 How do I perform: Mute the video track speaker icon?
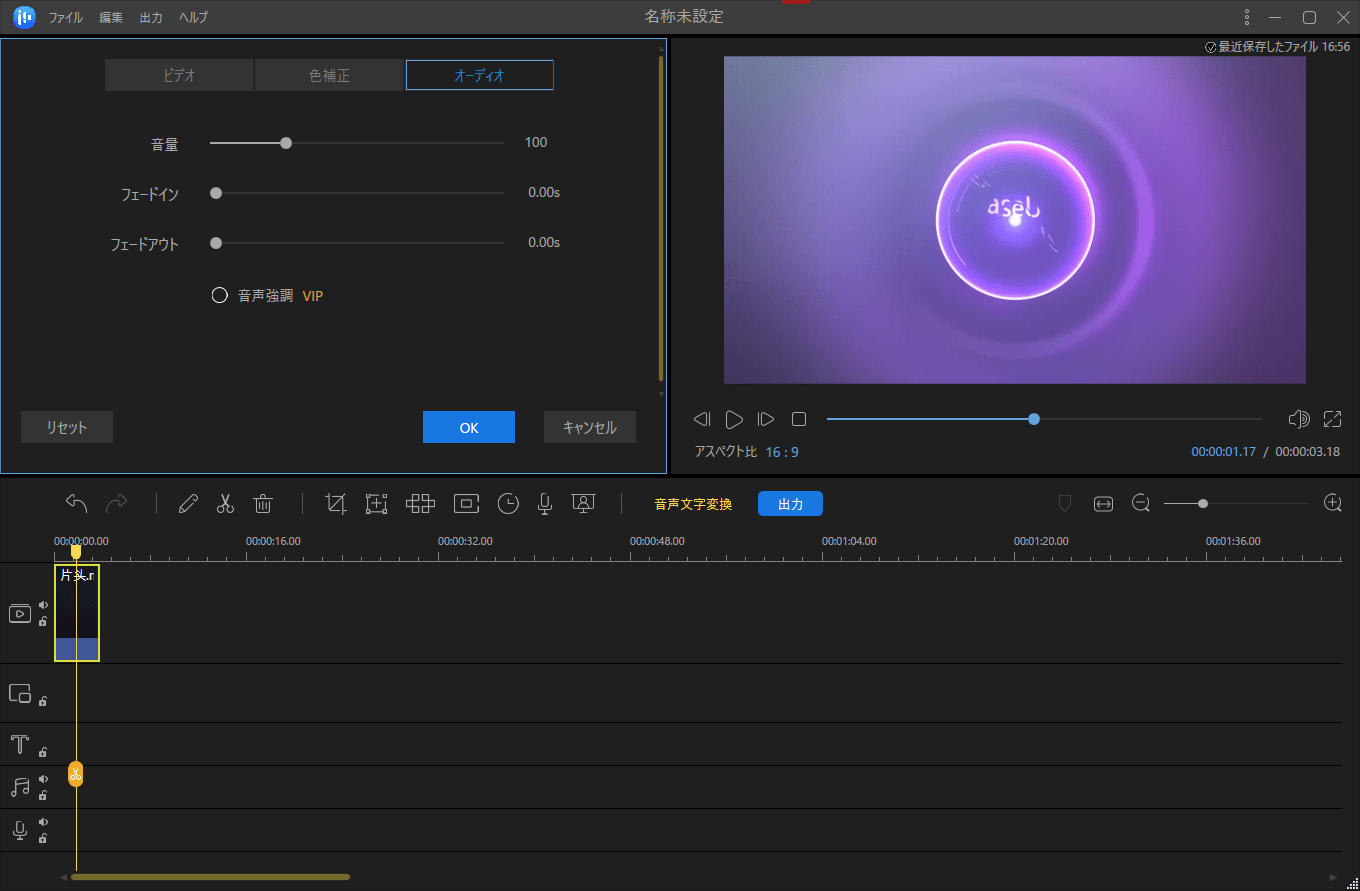click(x=43, y=605)
